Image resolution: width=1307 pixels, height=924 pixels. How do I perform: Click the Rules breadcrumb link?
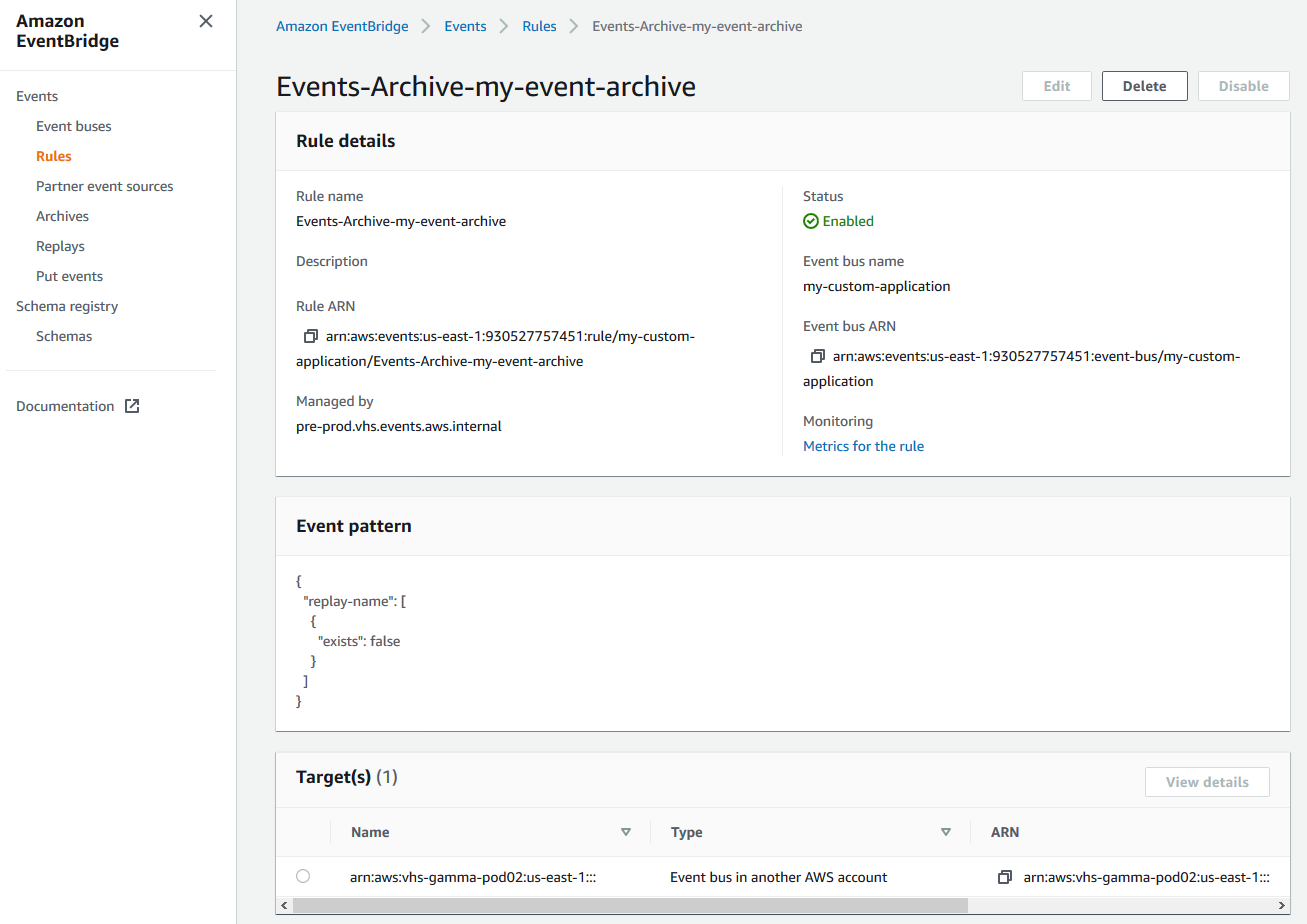point(539,26)
